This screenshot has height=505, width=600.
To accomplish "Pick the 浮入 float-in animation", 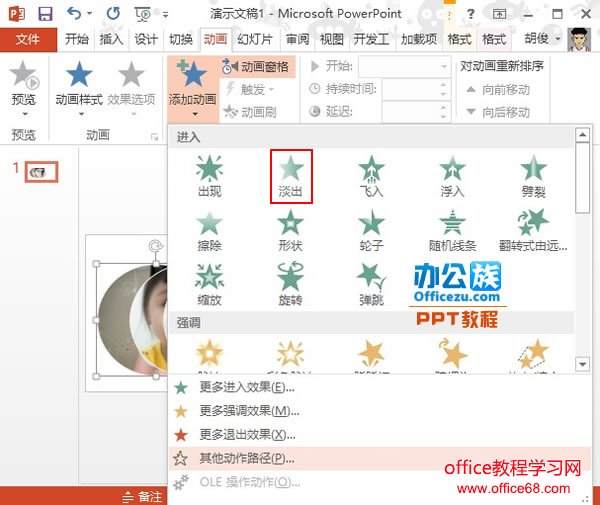I will click(452, 176).
